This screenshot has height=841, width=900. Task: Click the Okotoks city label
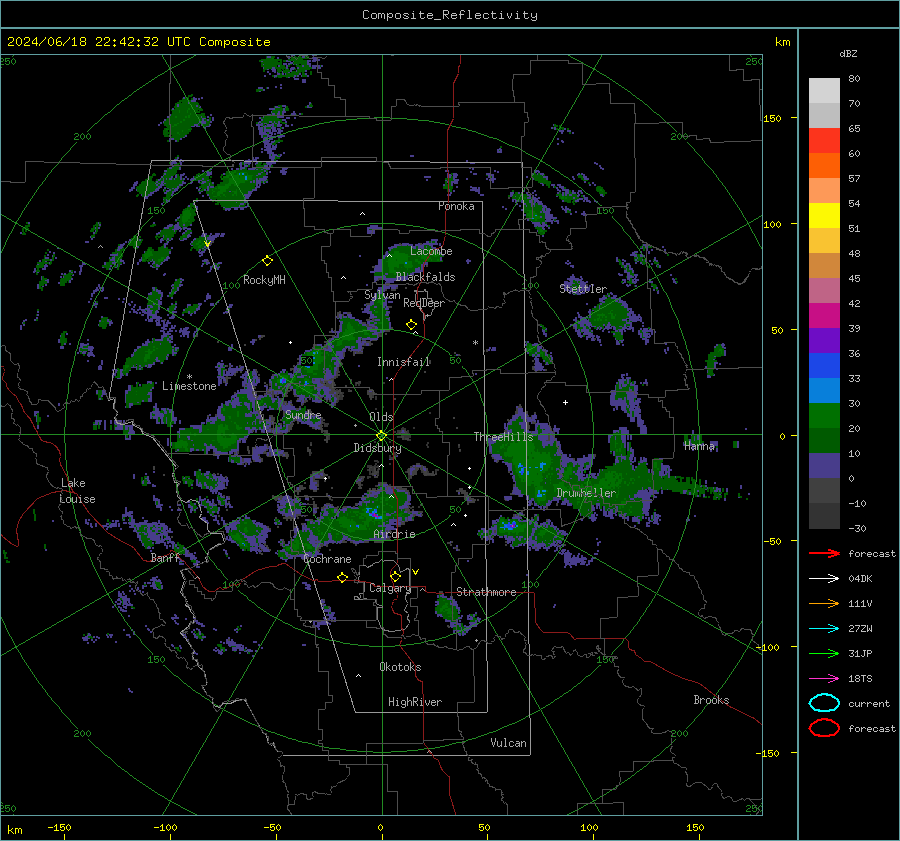point(400,667)
